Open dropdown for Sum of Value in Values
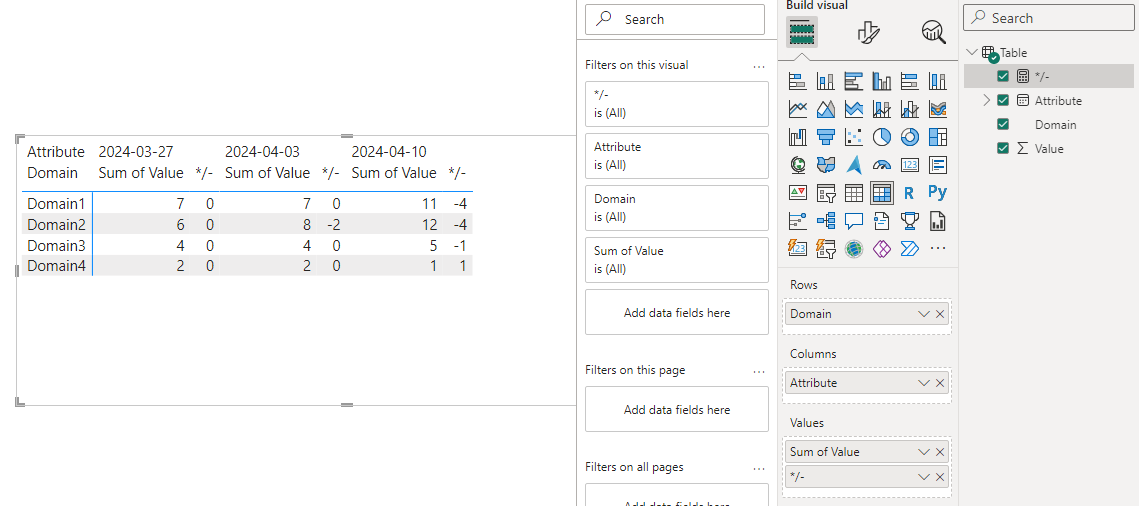Viewport: 1139px width, 506px height. [x=924, y=452]
